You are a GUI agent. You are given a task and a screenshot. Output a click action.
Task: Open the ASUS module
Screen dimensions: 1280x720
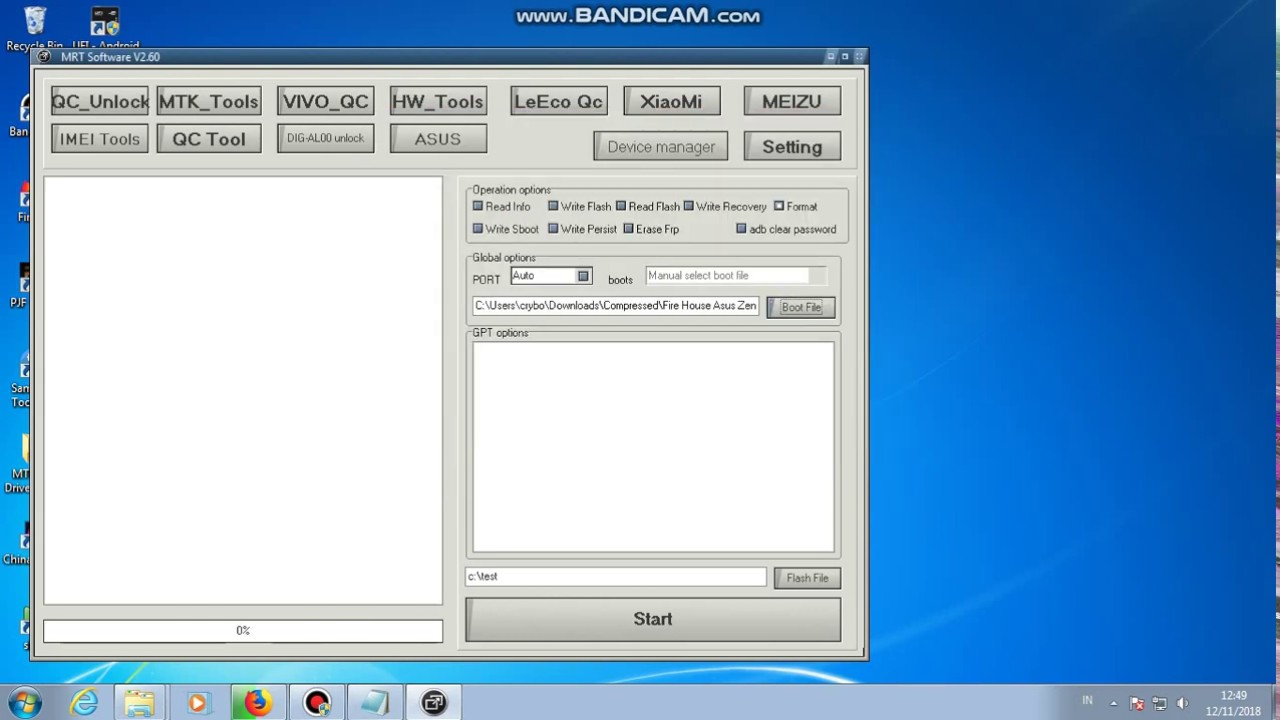438,139
